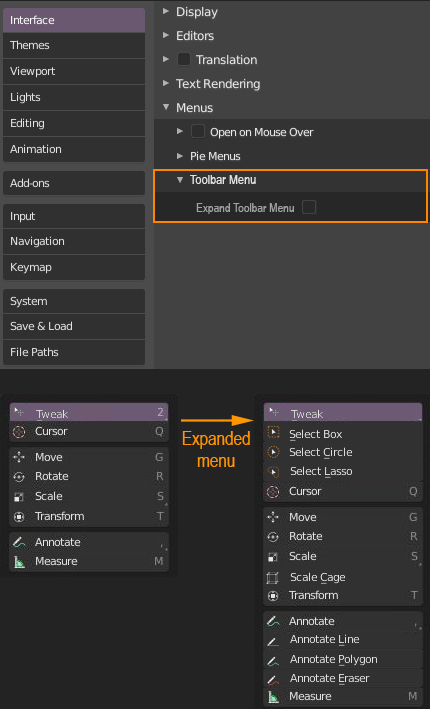Viewport: 430px width, 709px height.
Task: Choose Scale Cage text in expanded menu
Action: 317,577
